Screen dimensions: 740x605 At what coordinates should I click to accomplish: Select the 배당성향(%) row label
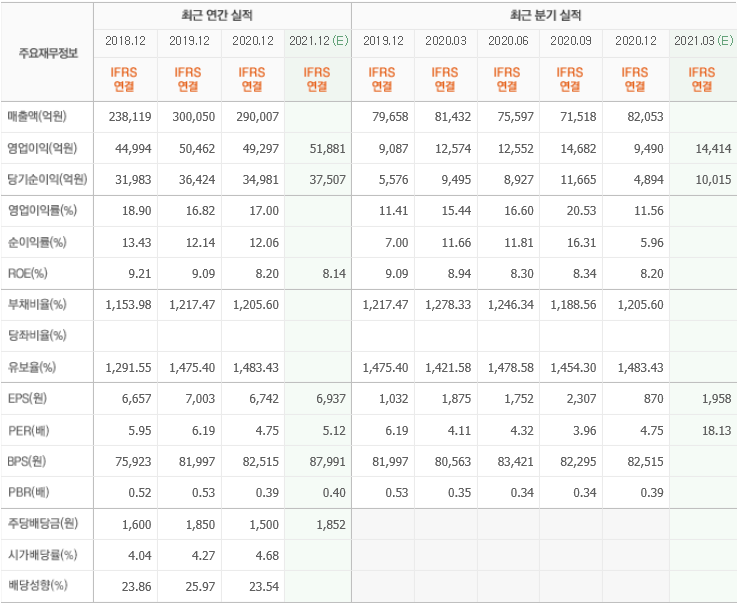coord(38,586)
